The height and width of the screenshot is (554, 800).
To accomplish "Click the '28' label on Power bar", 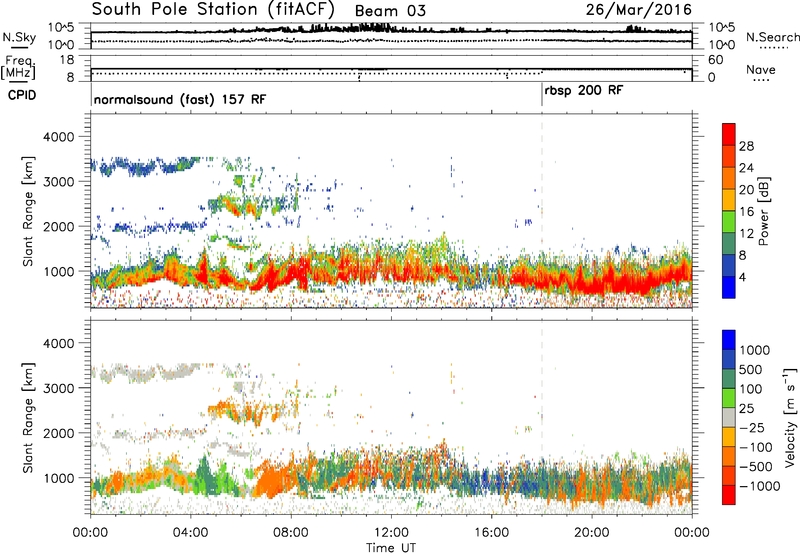I will (746, 146).
